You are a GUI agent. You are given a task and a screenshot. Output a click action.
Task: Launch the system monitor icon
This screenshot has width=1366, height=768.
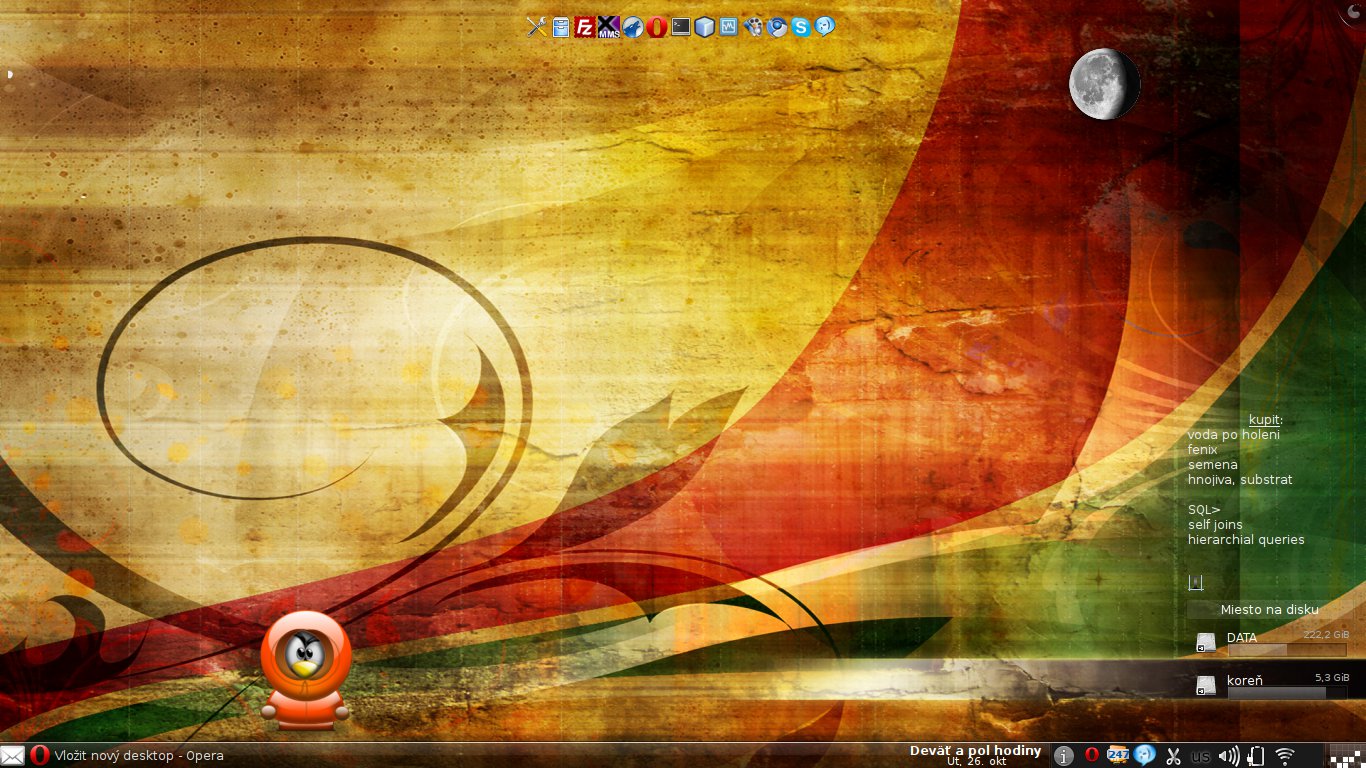(x=729, y=27)
